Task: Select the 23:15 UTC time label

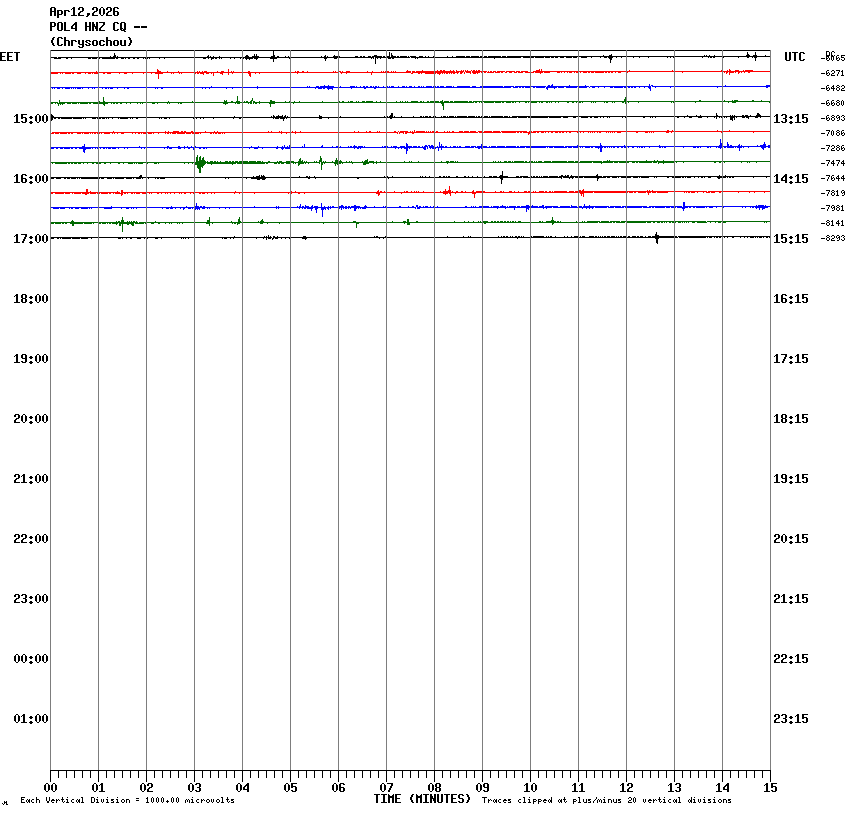Action: coord(791,719)
